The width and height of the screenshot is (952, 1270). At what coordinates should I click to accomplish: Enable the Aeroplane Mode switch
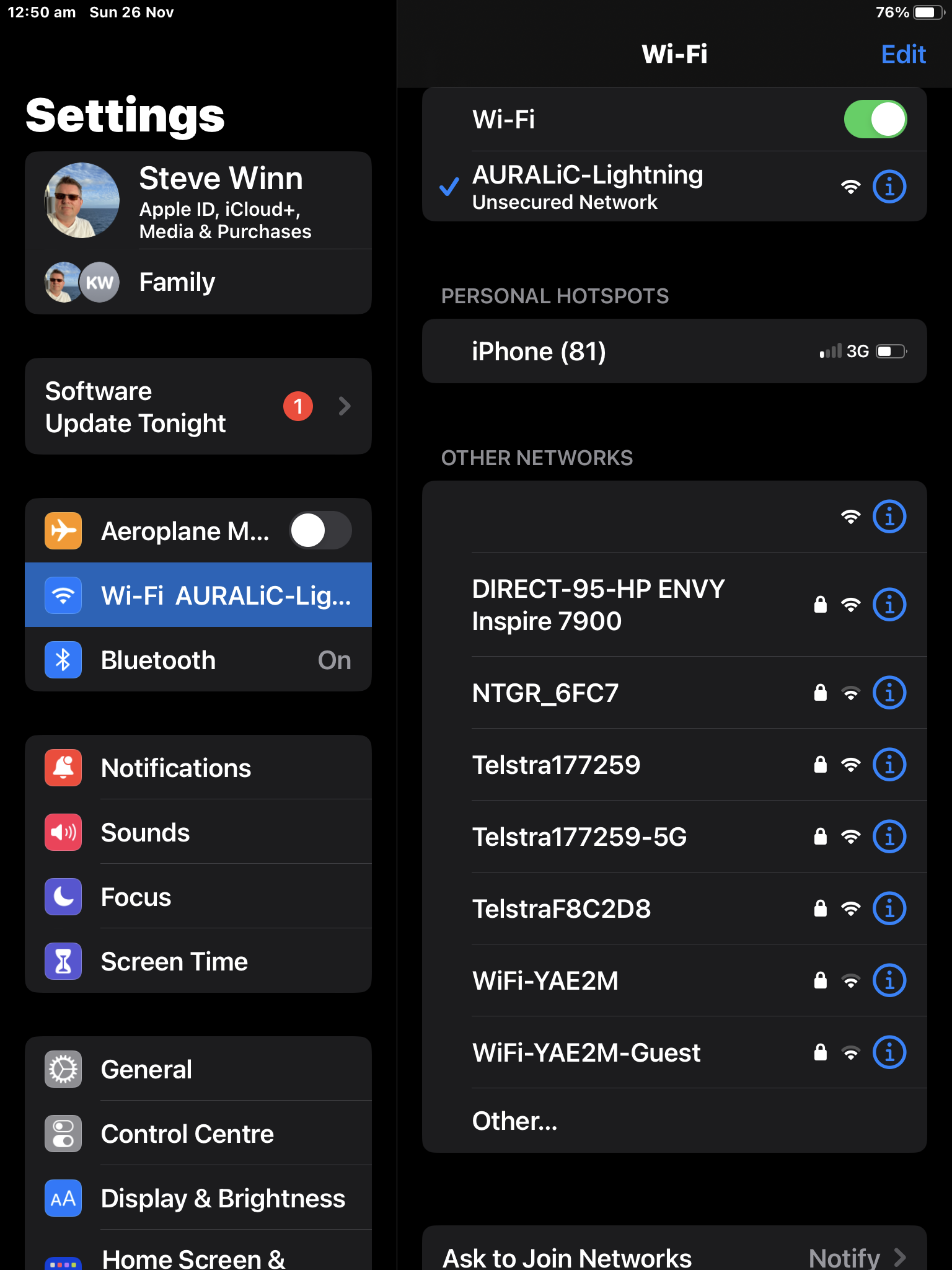click(x=320, y=530)
